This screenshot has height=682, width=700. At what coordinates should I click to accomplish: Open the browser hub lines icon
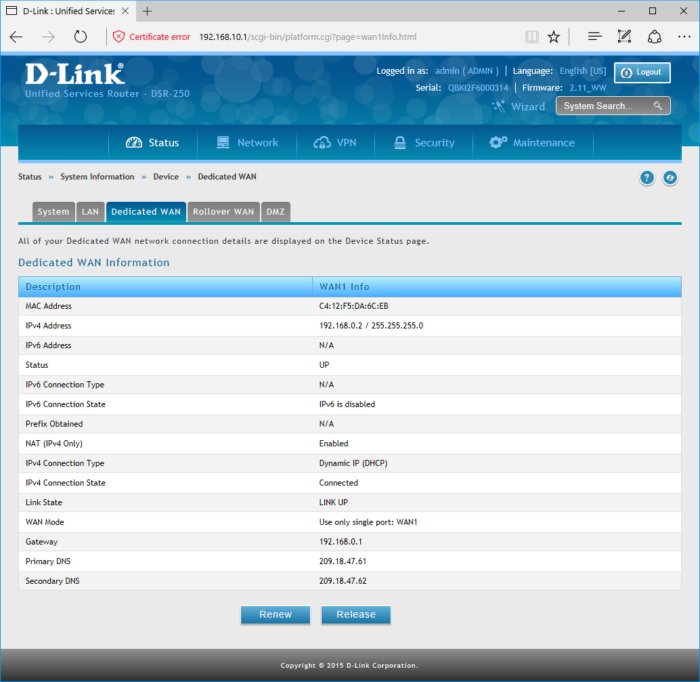pos(594,36)
